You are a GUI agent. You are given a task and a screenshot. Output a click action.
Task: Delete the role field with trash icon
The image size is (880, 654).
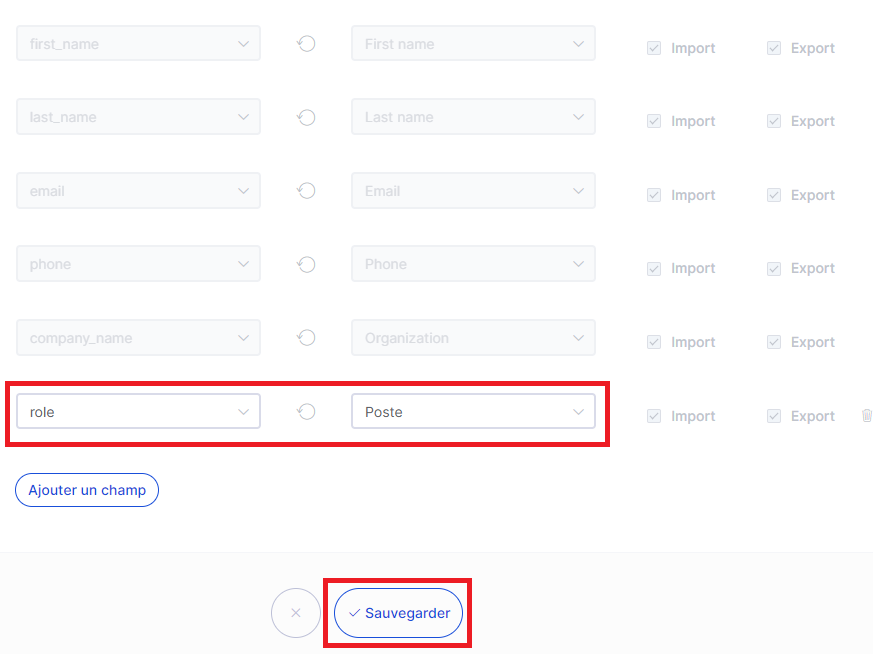click(867, 415)
